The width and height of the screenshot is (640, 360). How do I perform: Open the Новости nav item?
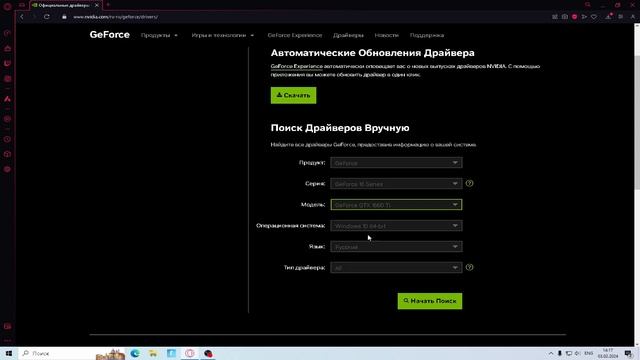tap(386, 36)
